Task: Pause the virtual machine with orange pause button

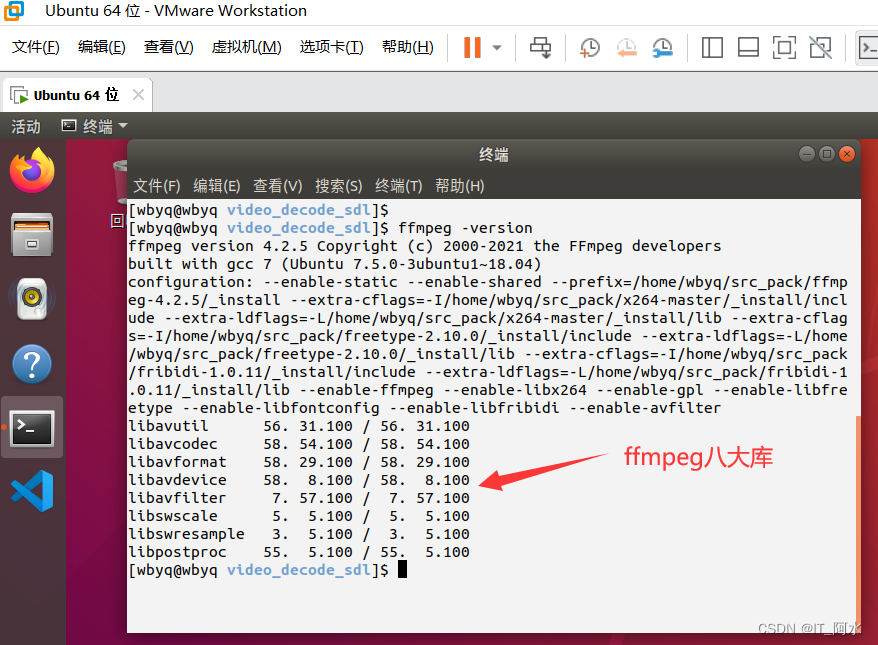Action: coord(472,48)
